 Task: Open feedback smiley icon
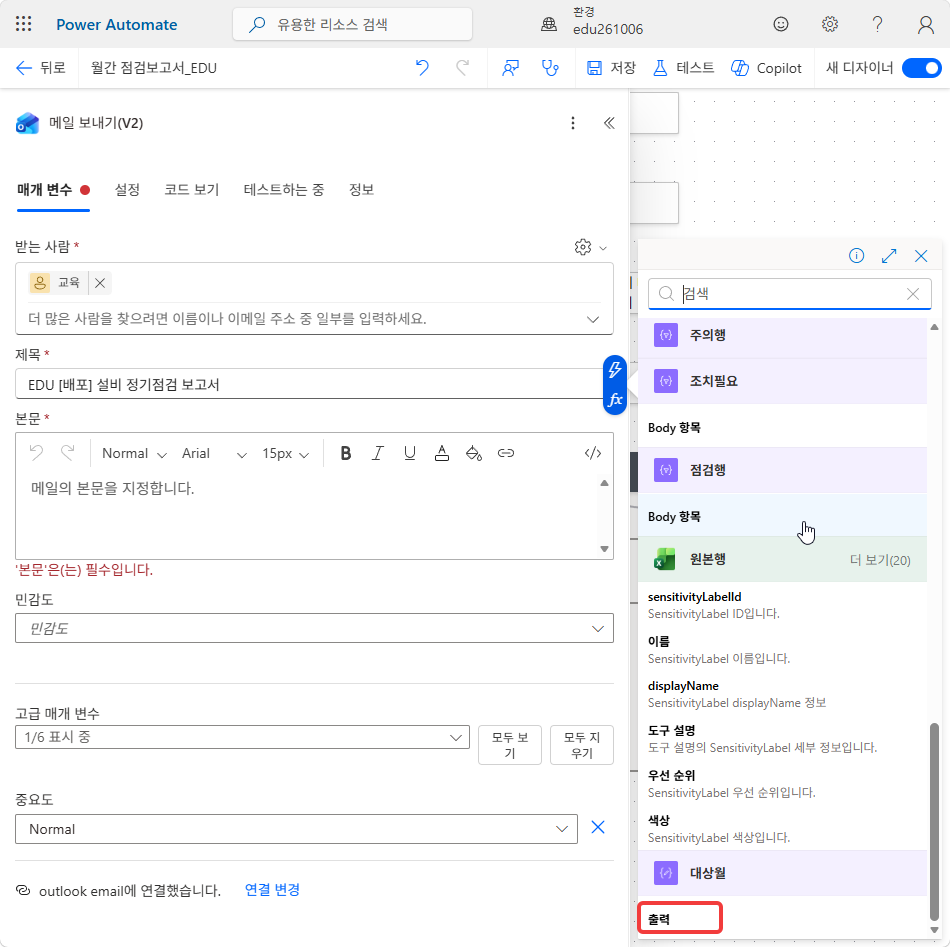point(781,24)
